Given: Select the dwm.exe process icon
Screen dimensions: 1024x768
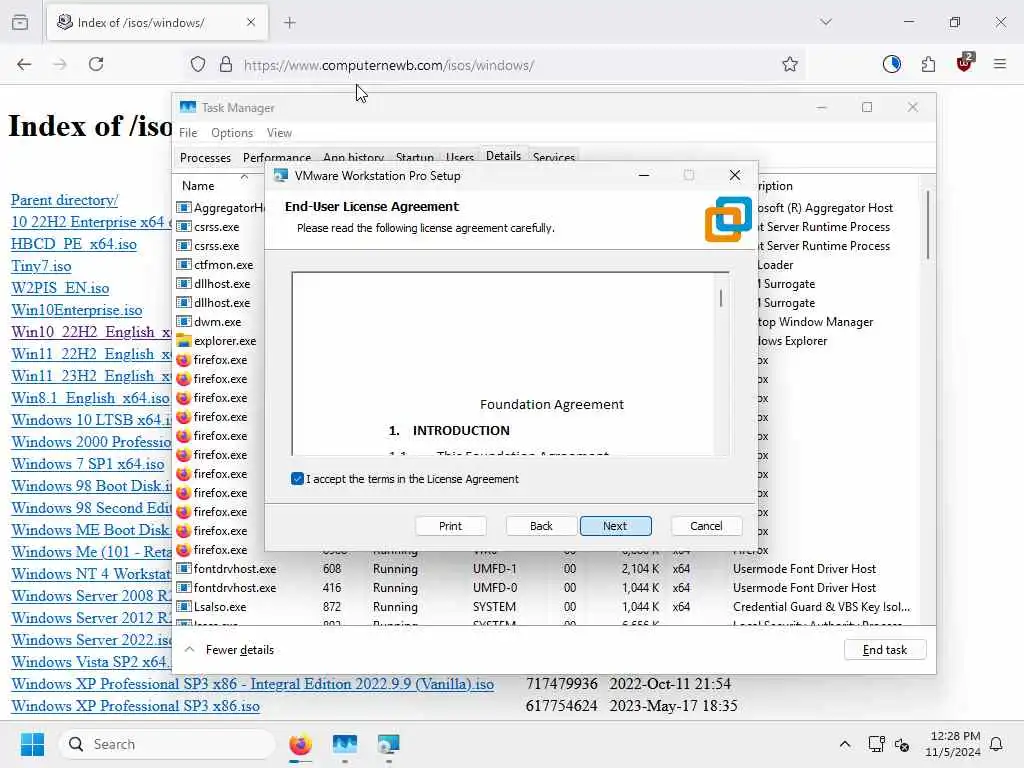Looking at the screenshot, I should pyautogui.click(x=184, y=322).
